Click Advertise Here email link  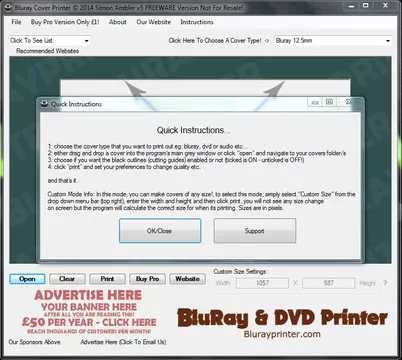coord(123,342)
